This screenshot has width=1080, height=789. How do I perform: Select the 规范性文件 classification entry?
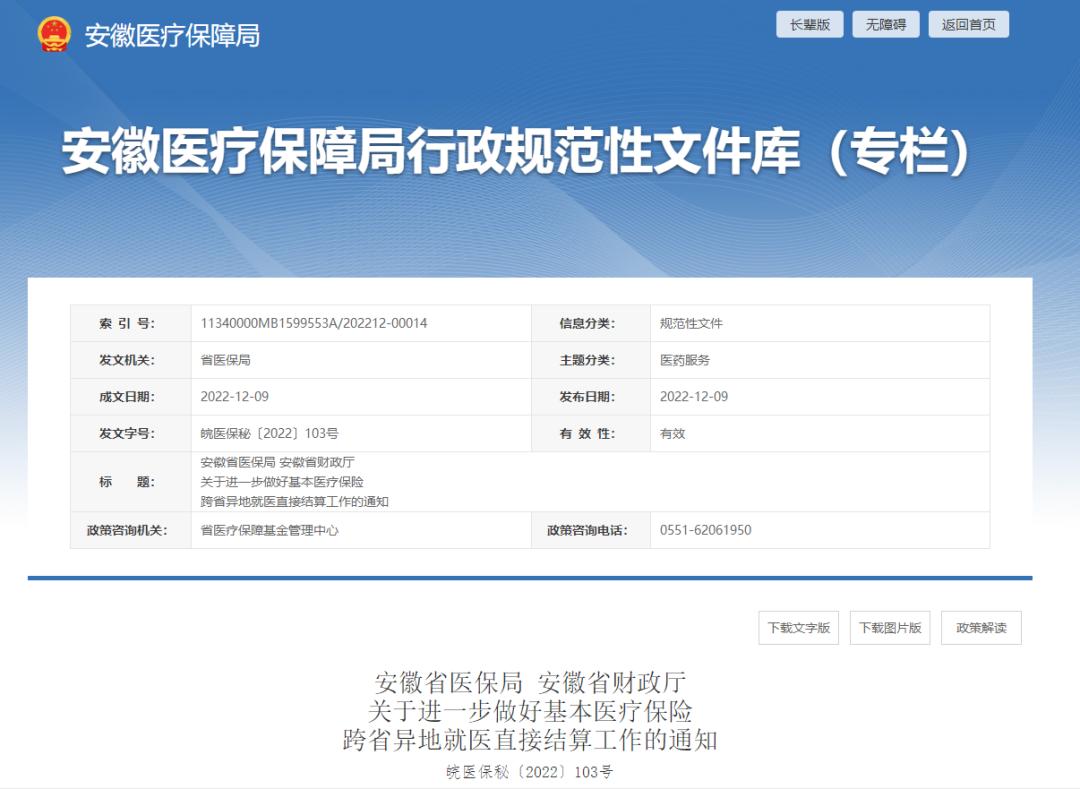(x=686, y=324)
